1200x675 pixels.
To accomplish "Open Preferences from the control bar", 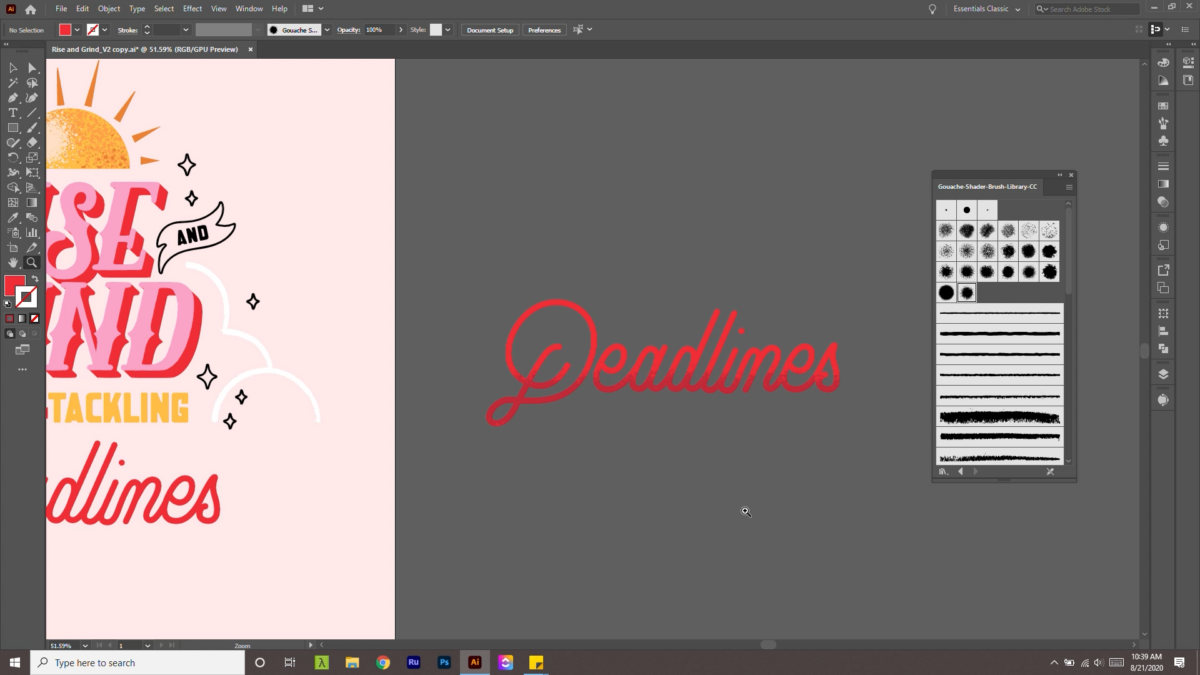I will pyautogui.click(x=544, y=29).
